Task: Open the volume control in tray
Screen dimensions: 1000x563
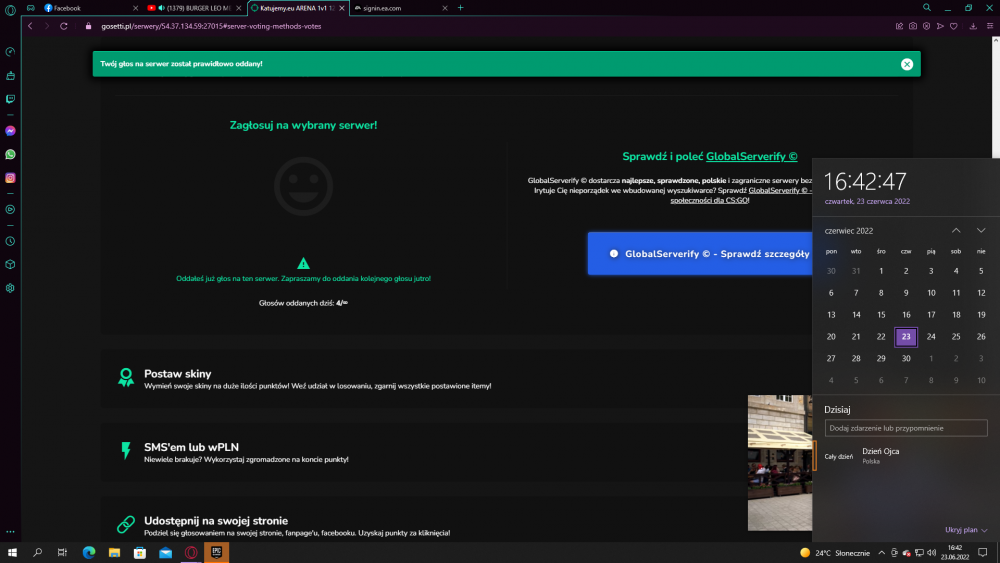Action: coord(932,553)
